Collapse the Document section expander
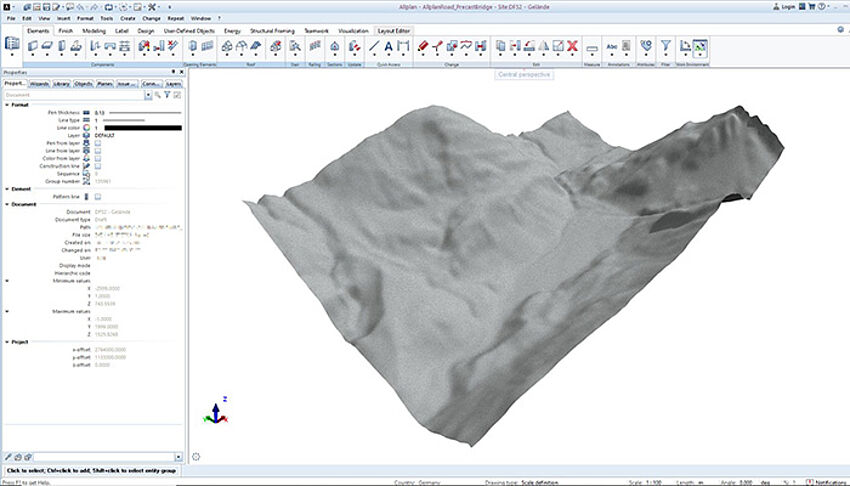The width and height of the screenshot is (850, 486). pos(6,204)
